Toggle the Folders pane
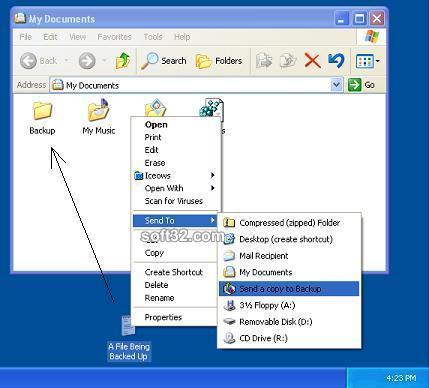 (219, 61)
